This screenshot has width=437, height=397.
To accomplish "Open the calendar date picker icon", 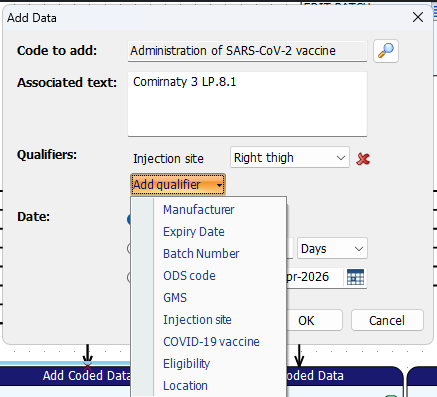I will (355, 277).
